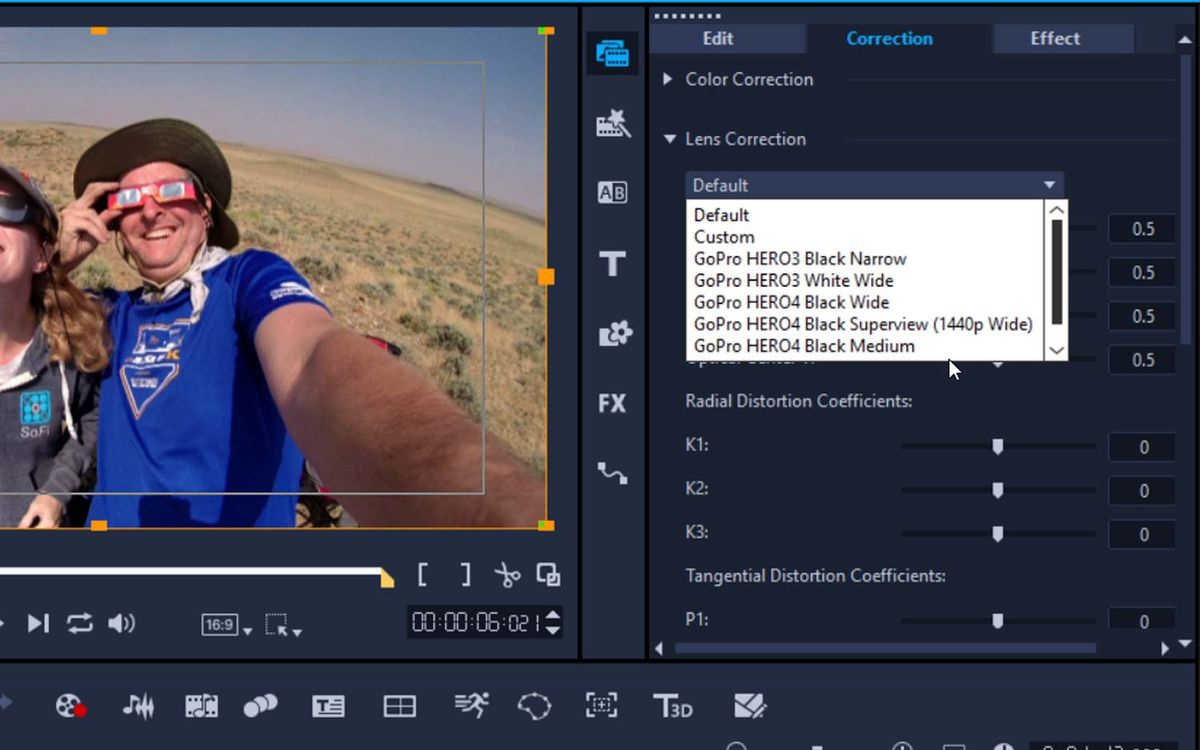Open the Media library panel
Image resolution: width=1200 pixels, height=750 pixels.
click(613, 55)
